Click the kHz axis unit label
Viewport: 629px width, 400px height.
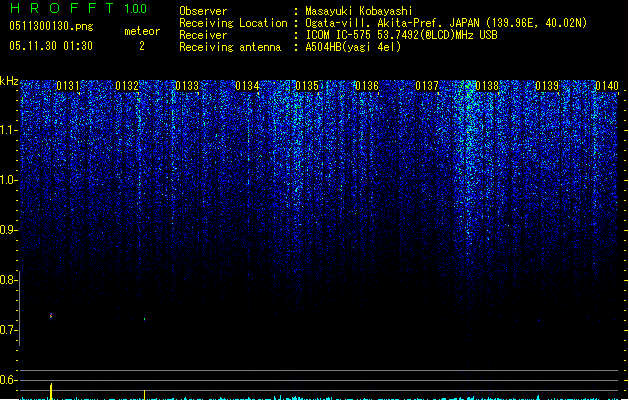(x=9, y=81)
